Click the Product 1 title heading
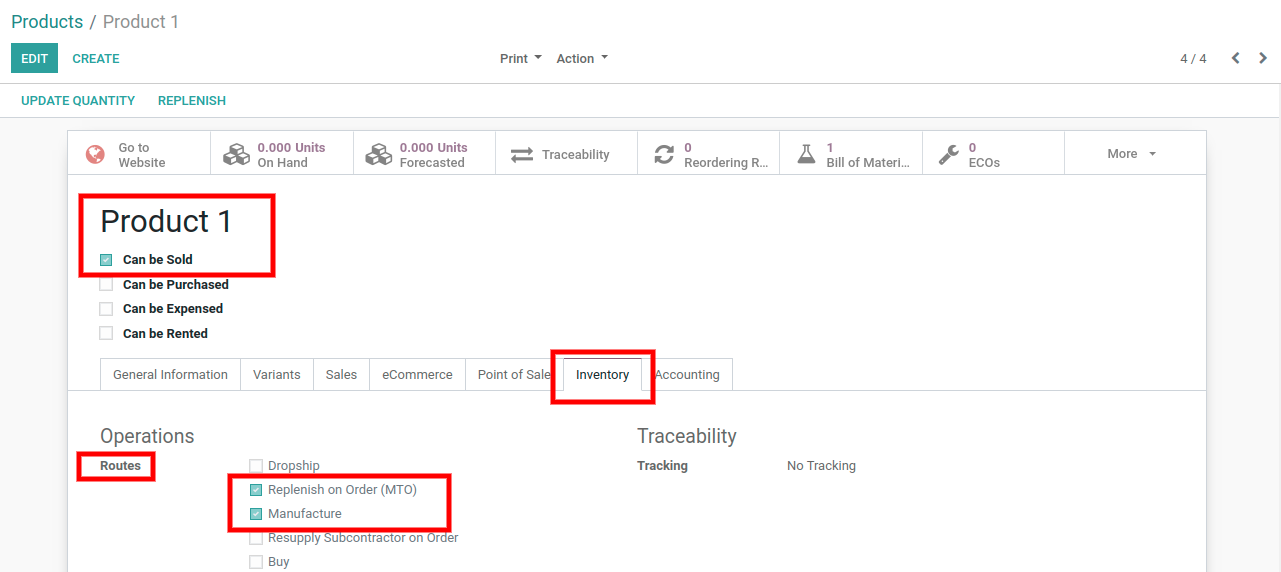 pyautogui.click(x=166, y=221)
